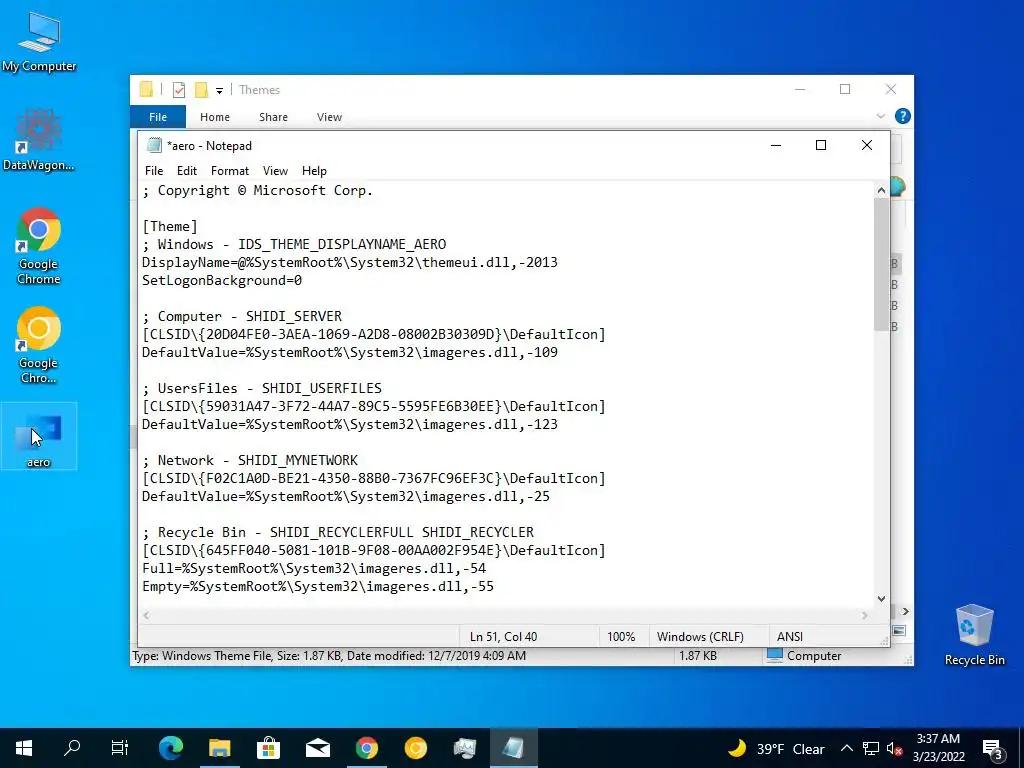Click the Copyright Microsoft Corp. comment line

[257, 191]
